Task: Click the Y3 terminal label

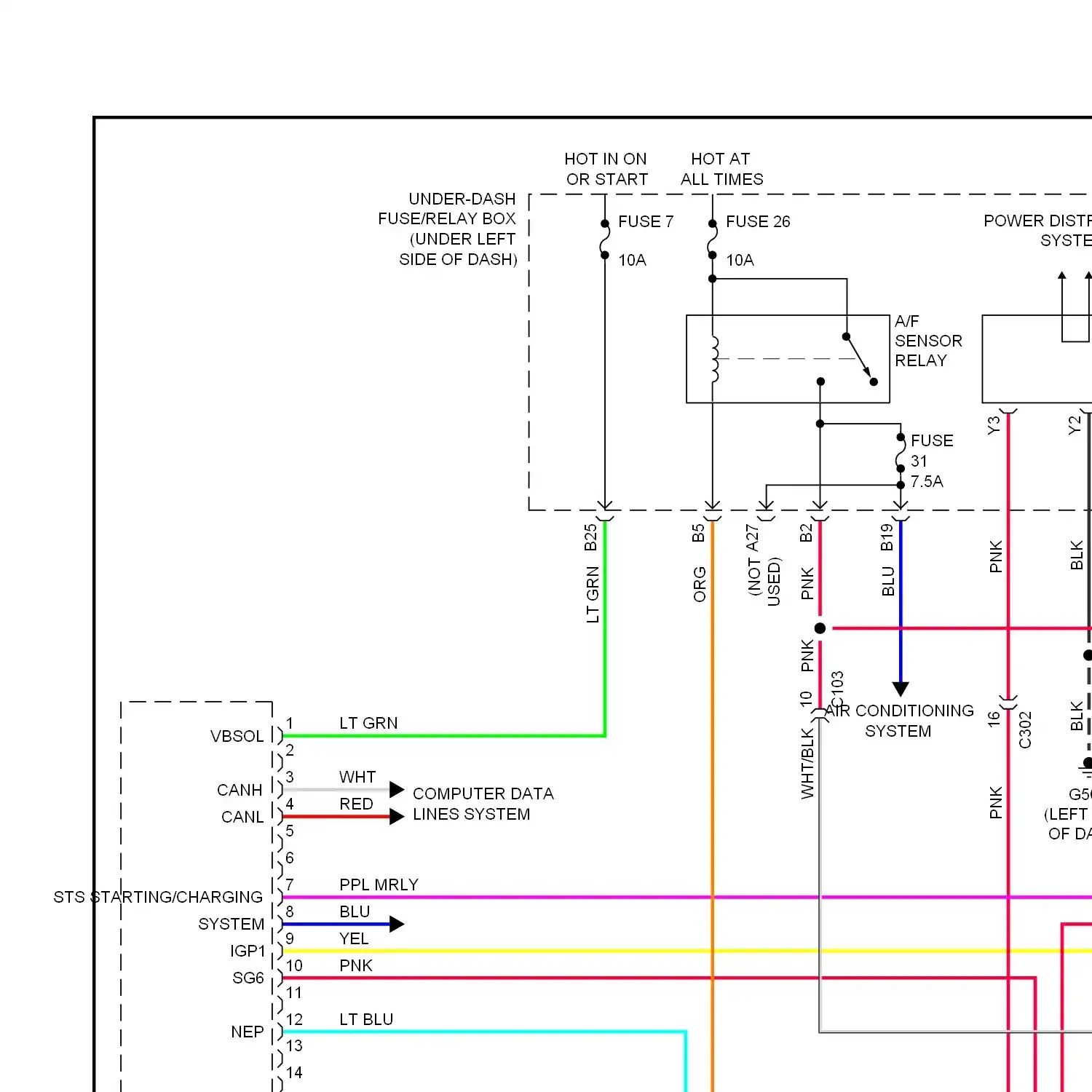Action: 993,425
